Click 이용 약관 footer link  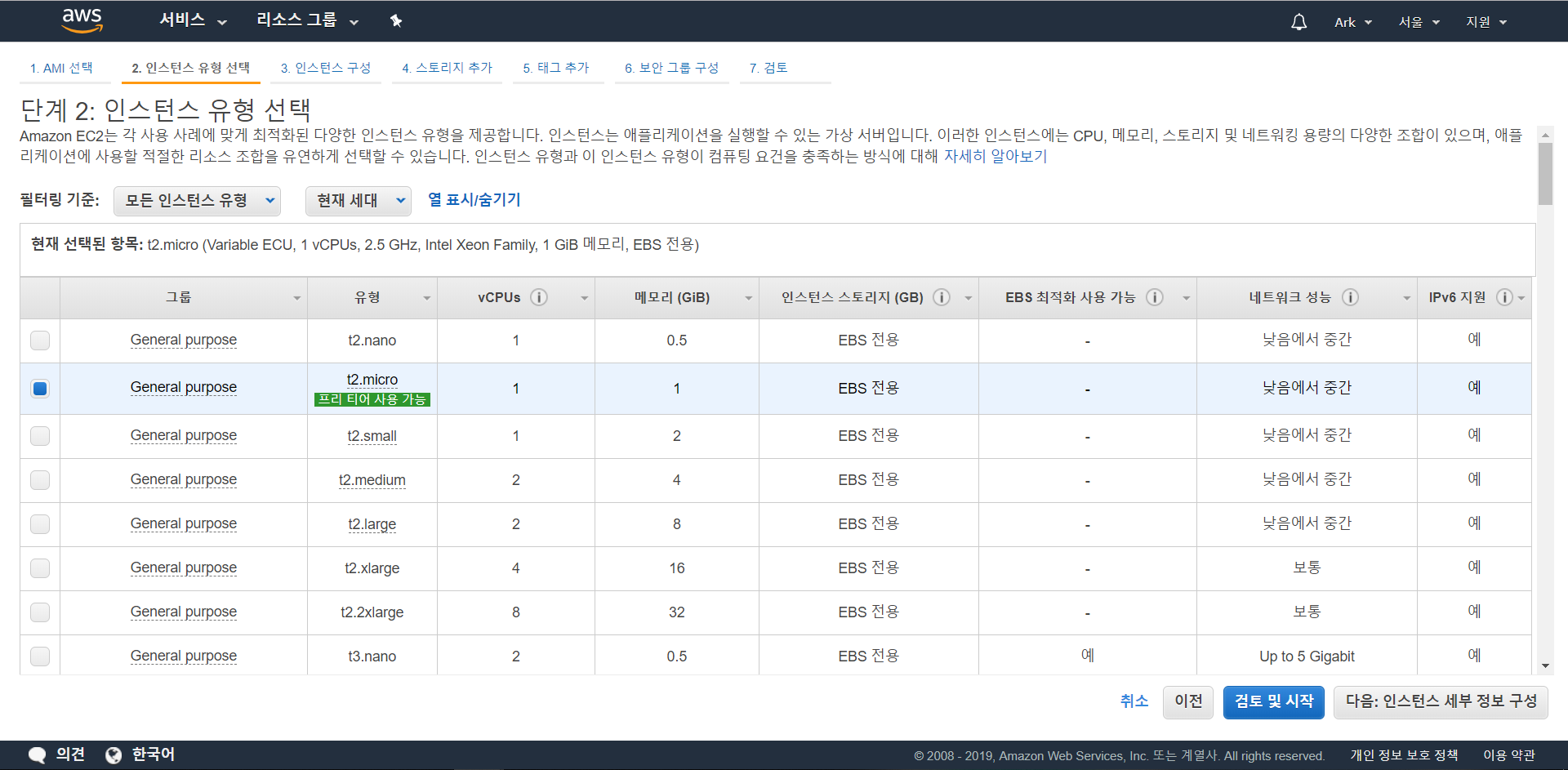tap(1508, 755)
